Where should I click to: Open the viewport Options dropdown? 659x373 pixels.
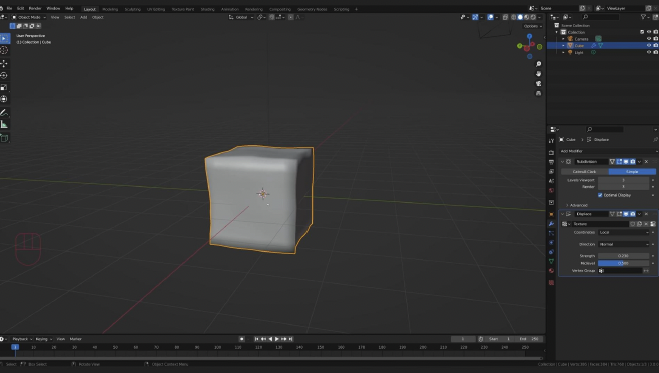(x=532, y=26)
